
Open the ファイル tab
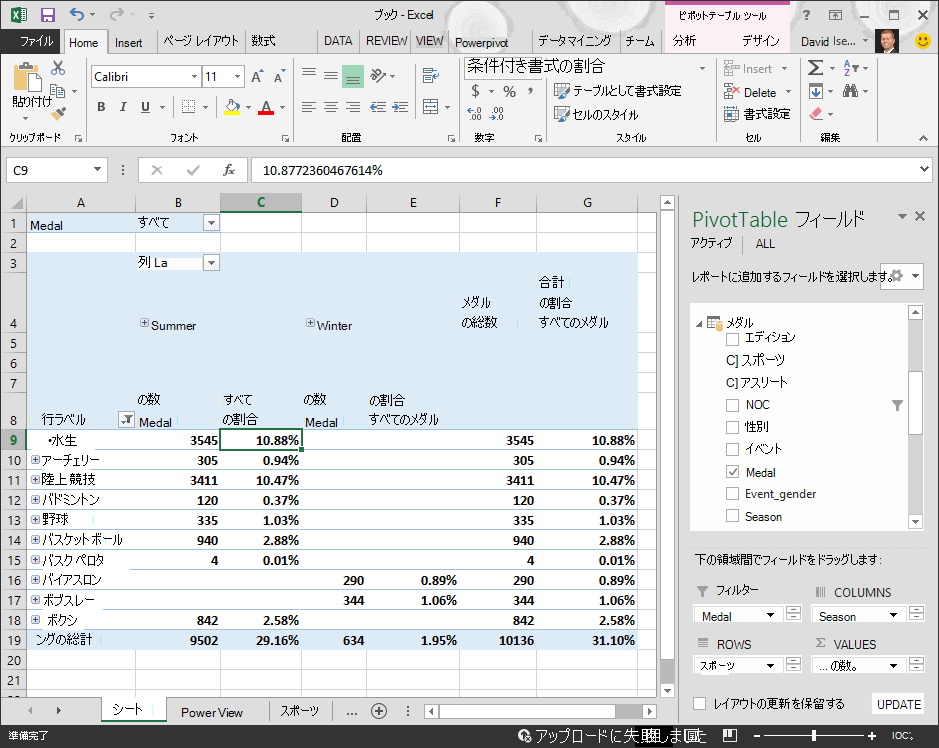click(36, 41)
